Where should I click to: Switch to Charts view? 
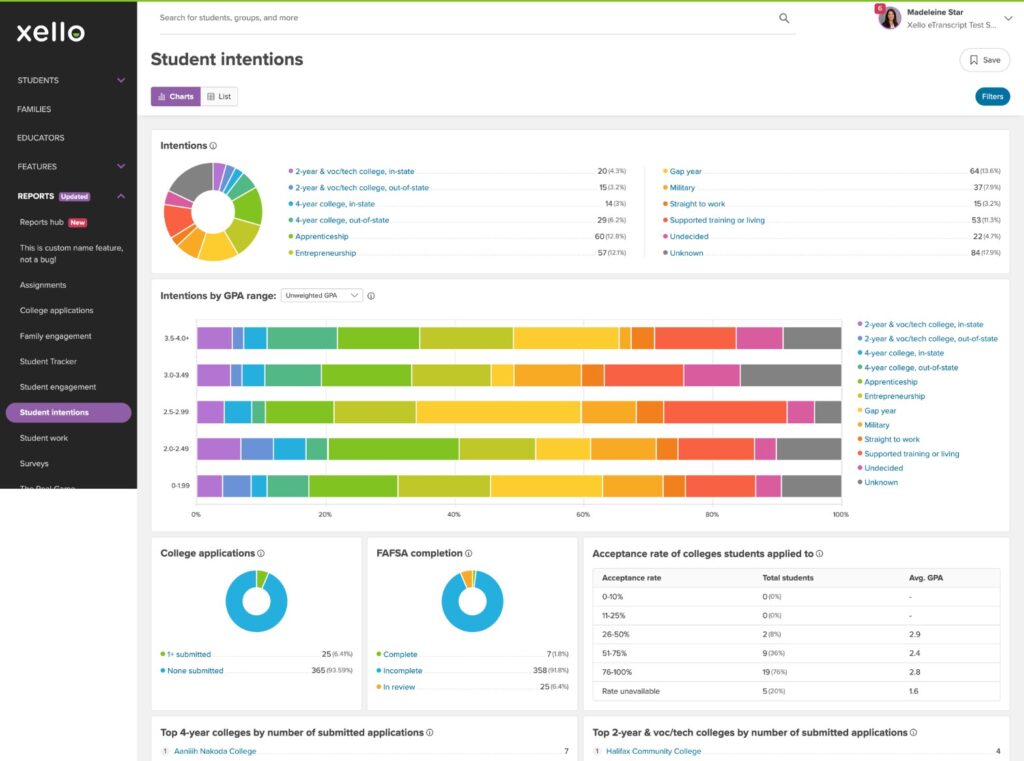pos(176,97)
